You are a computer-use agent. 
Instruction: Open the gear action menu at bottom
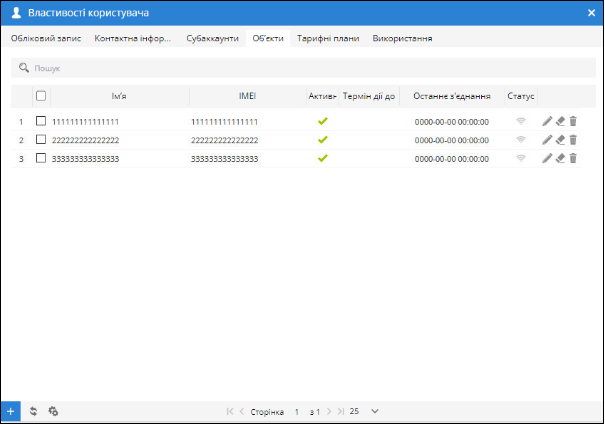tap(53, 411)
